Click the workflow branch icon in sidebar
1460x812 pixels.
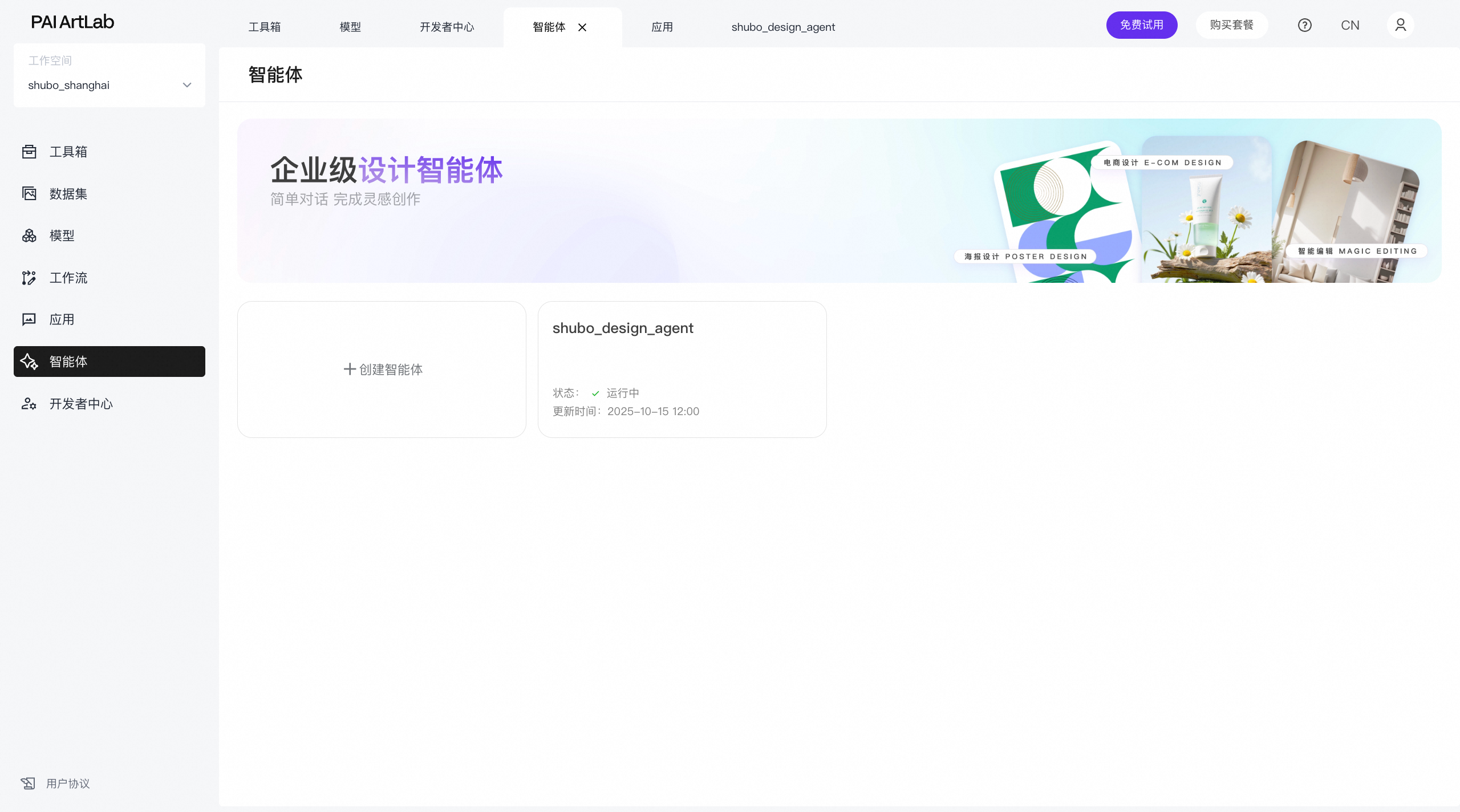click(29, 278)
